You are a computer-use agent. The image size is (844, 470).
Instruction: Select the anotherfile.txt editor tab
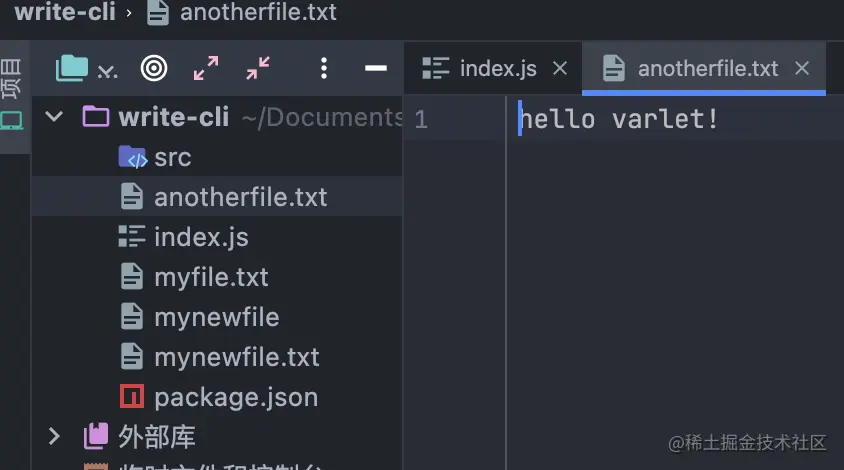691,69
